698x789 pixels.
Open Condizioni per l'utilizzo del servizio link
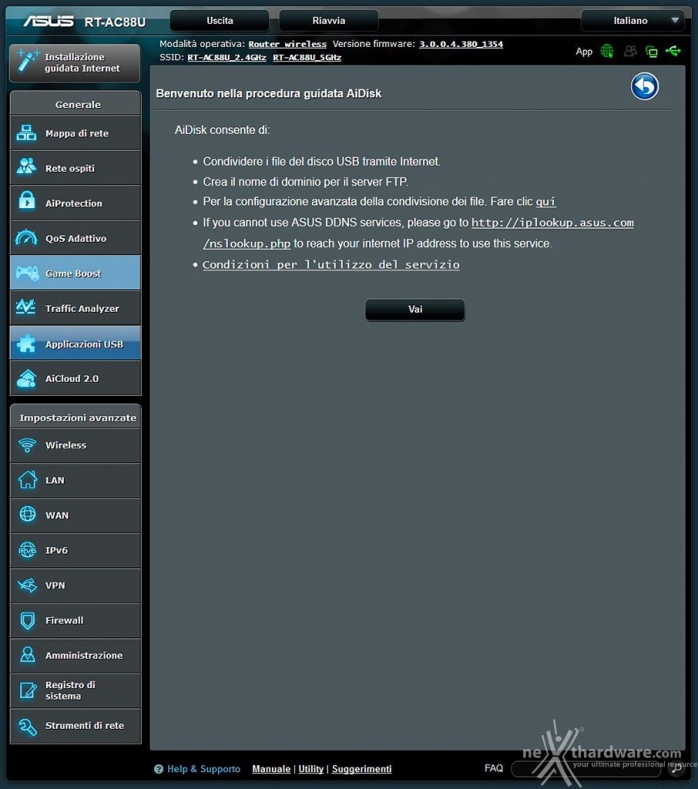[331, 265]
